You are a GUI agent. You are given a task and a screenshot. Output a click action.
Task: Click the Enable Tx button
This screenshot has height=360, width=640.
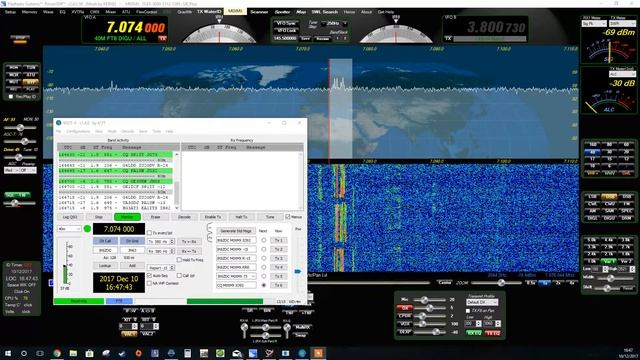pyautogui.click(x=213, y=217)
